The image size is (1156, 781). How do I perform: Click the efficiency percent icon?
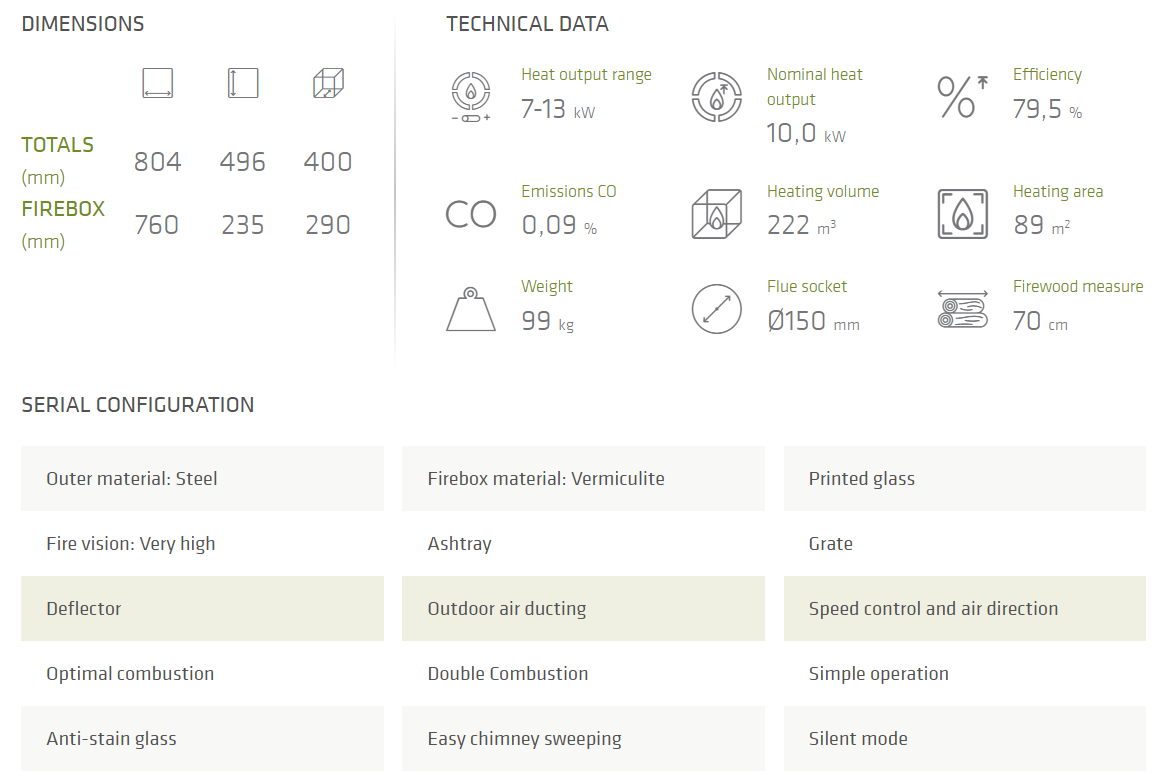(962, 97)
